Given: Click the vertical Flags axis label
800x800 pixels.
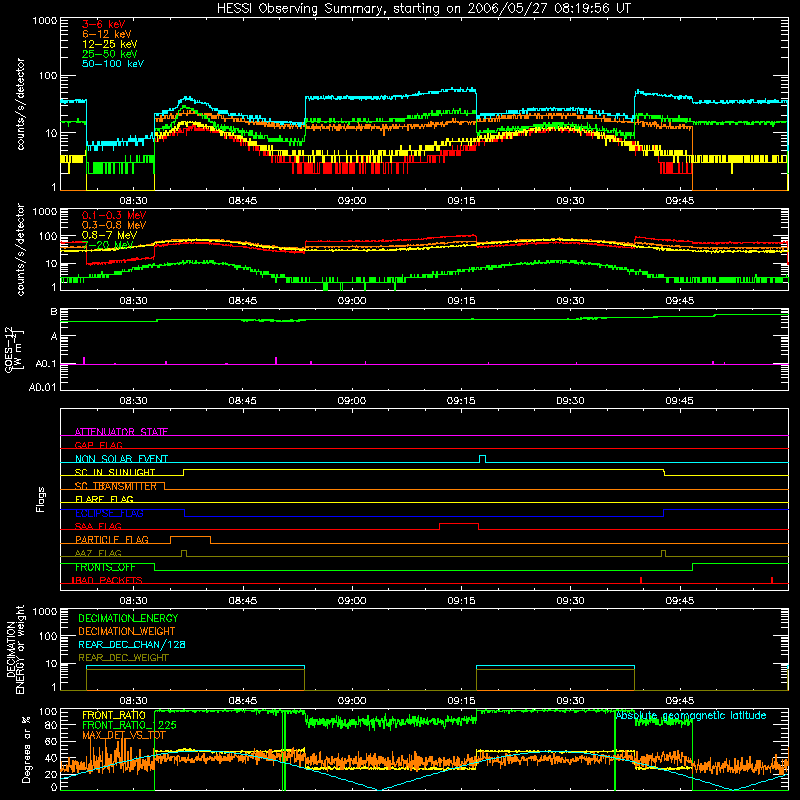Looking at the screenshot, I should point(41,499).
